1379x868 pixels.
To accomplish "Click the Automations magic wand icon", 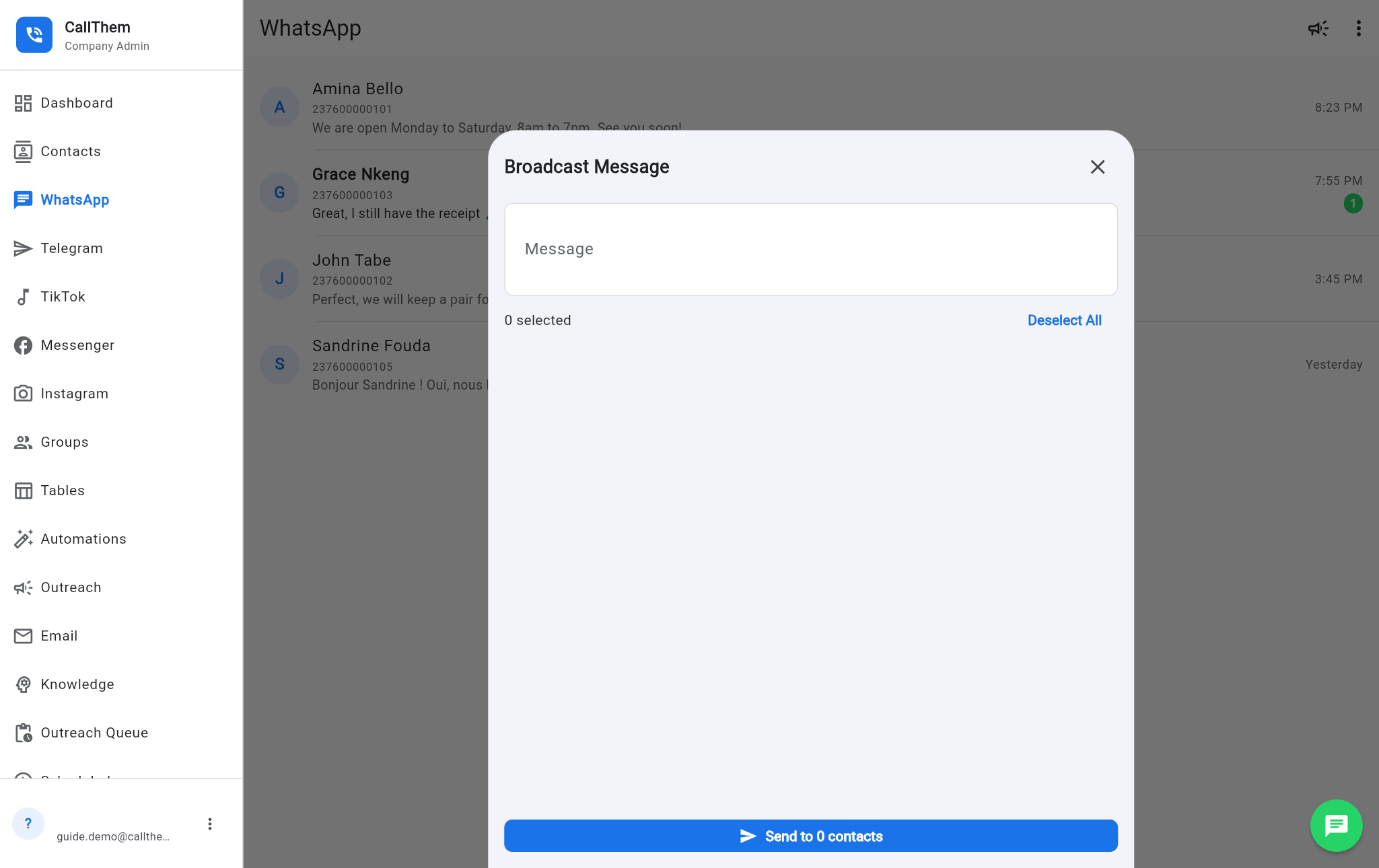I will pyautogui.click(x=23, y=539).
